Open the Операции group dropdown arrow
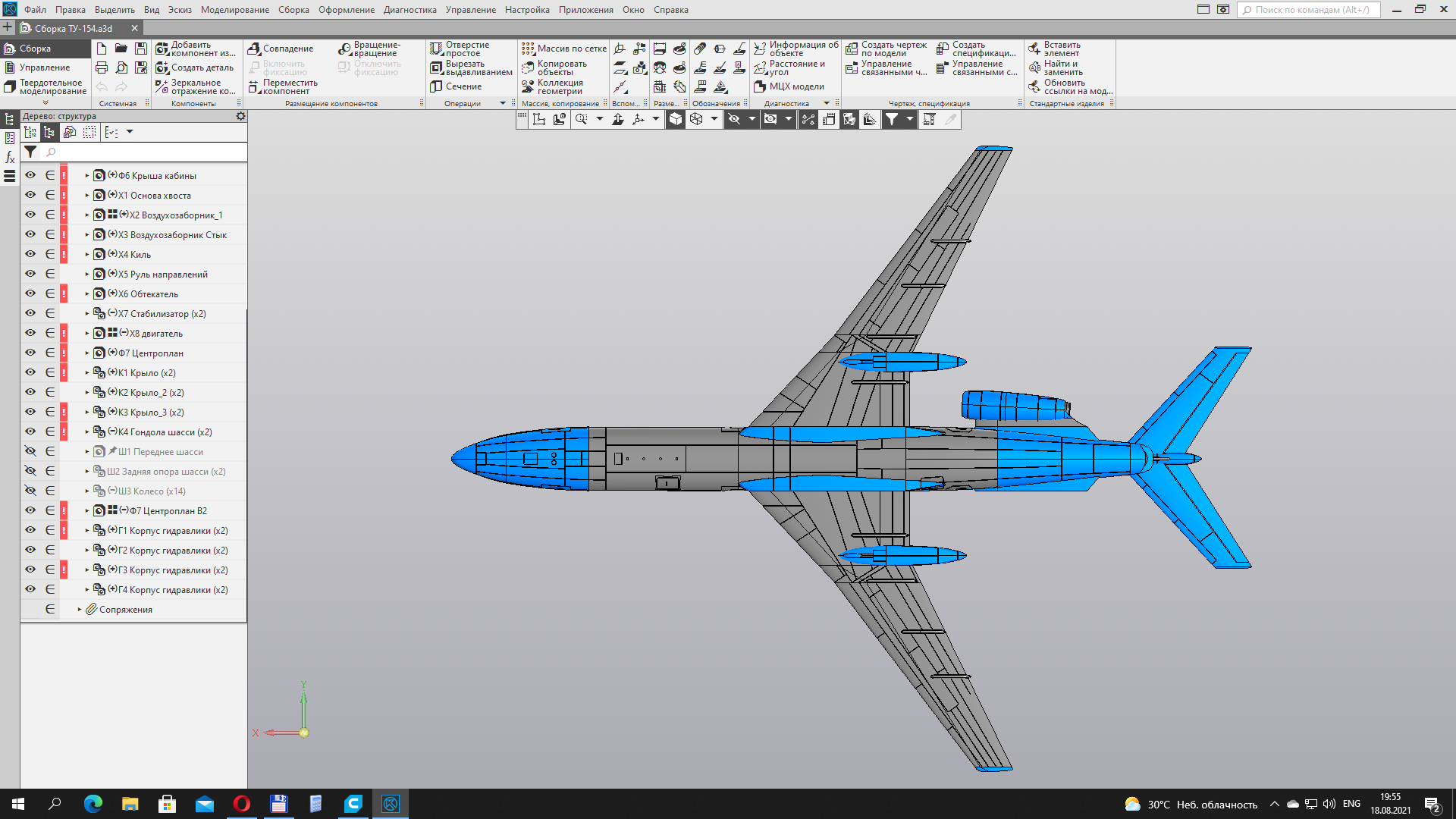 click(502, 103)
